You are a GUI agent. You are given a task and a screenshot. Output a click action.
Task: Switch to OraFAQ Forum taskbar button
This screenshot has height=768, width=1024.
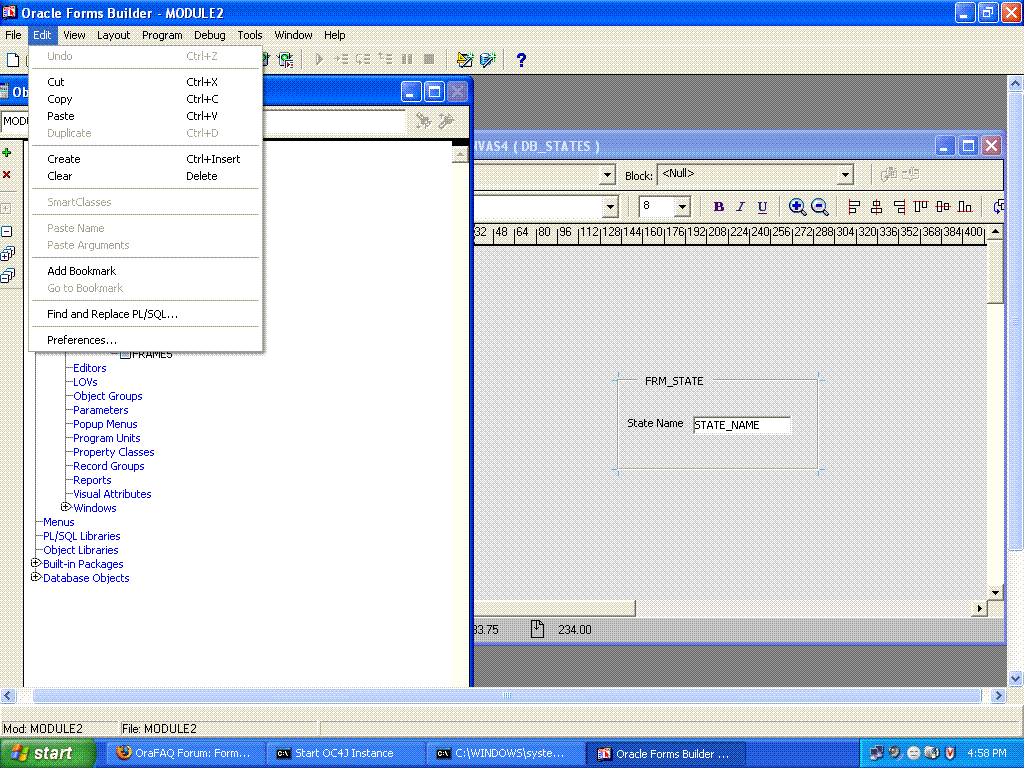click(x=185, y=753)
